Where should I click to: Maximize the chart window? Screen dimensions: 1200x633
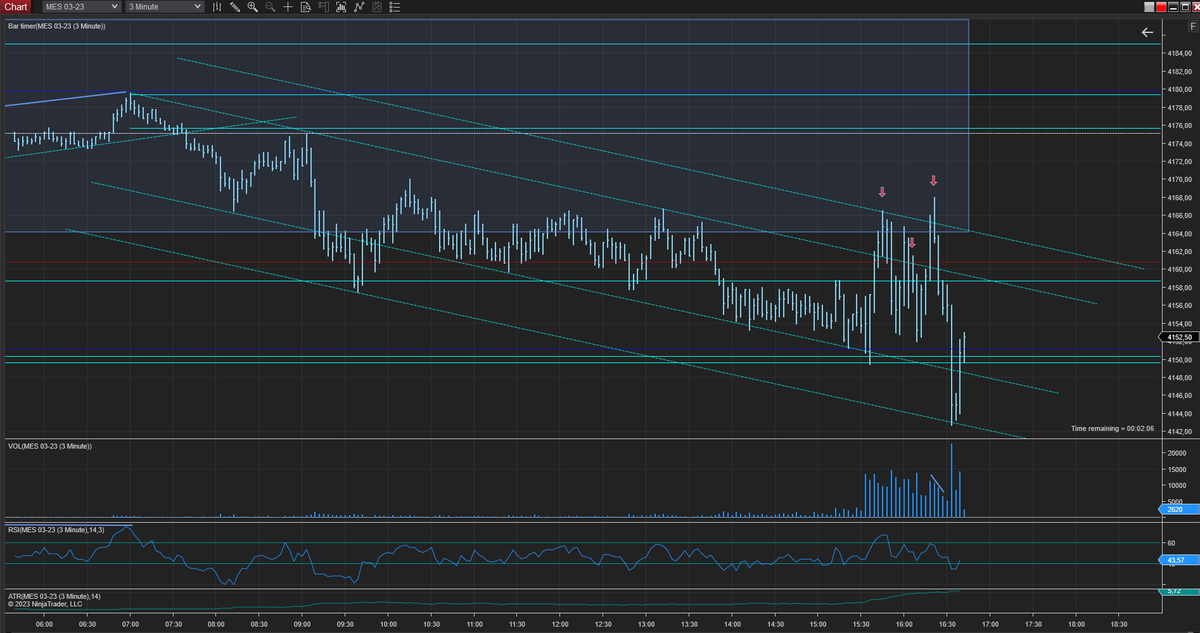pyautogui.click(x=1185, y=7)
